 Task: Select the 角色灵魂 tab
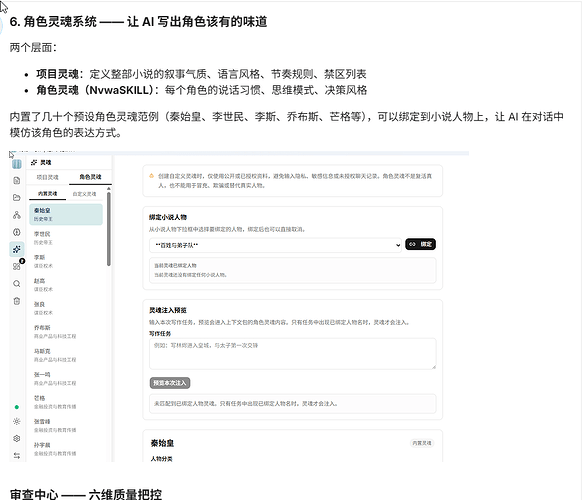[90, 177]
